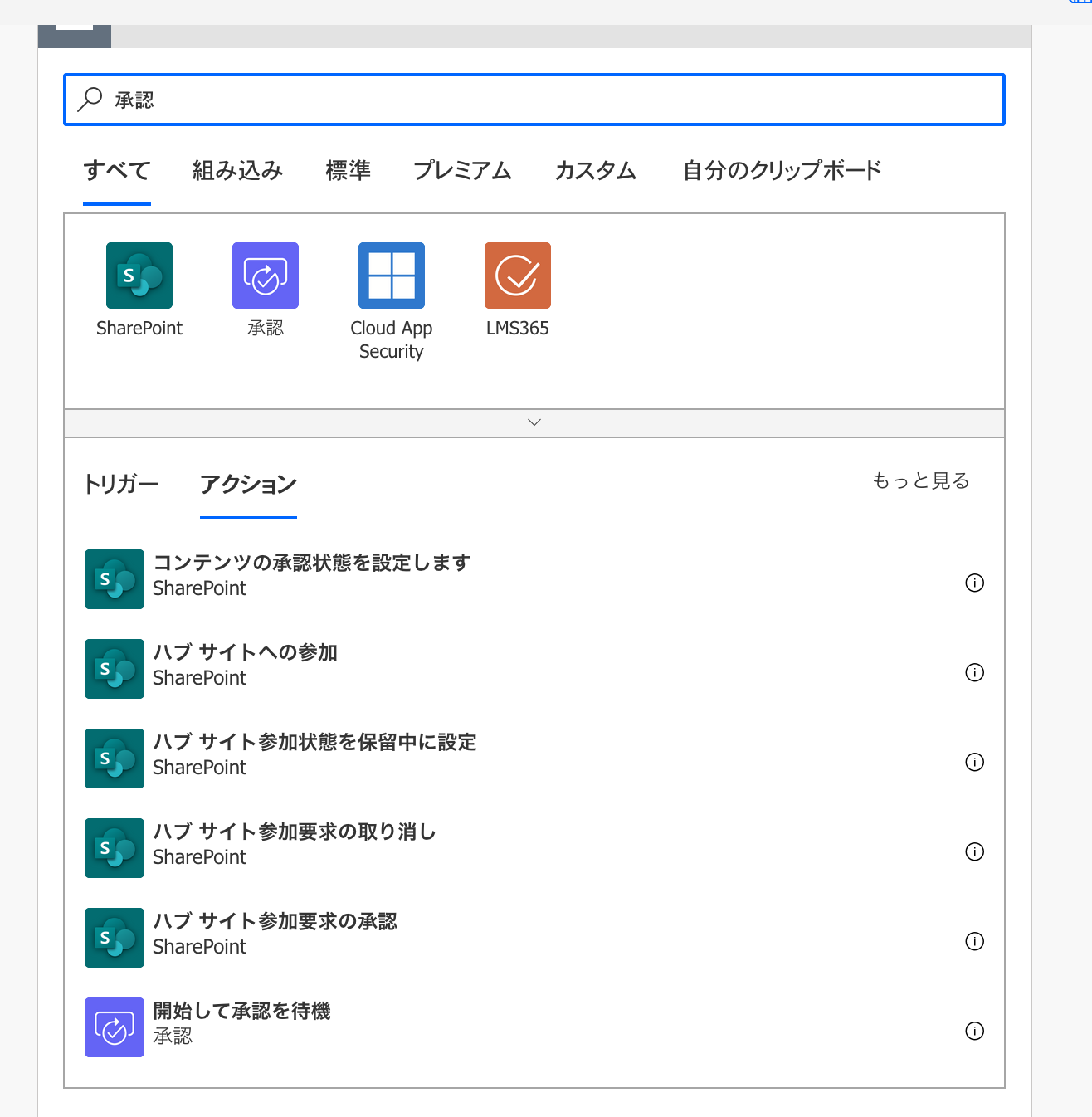This screenshot has width=1092, height=1117.
Task: Switch to the プレミアム tab
Action: point(462,170)
